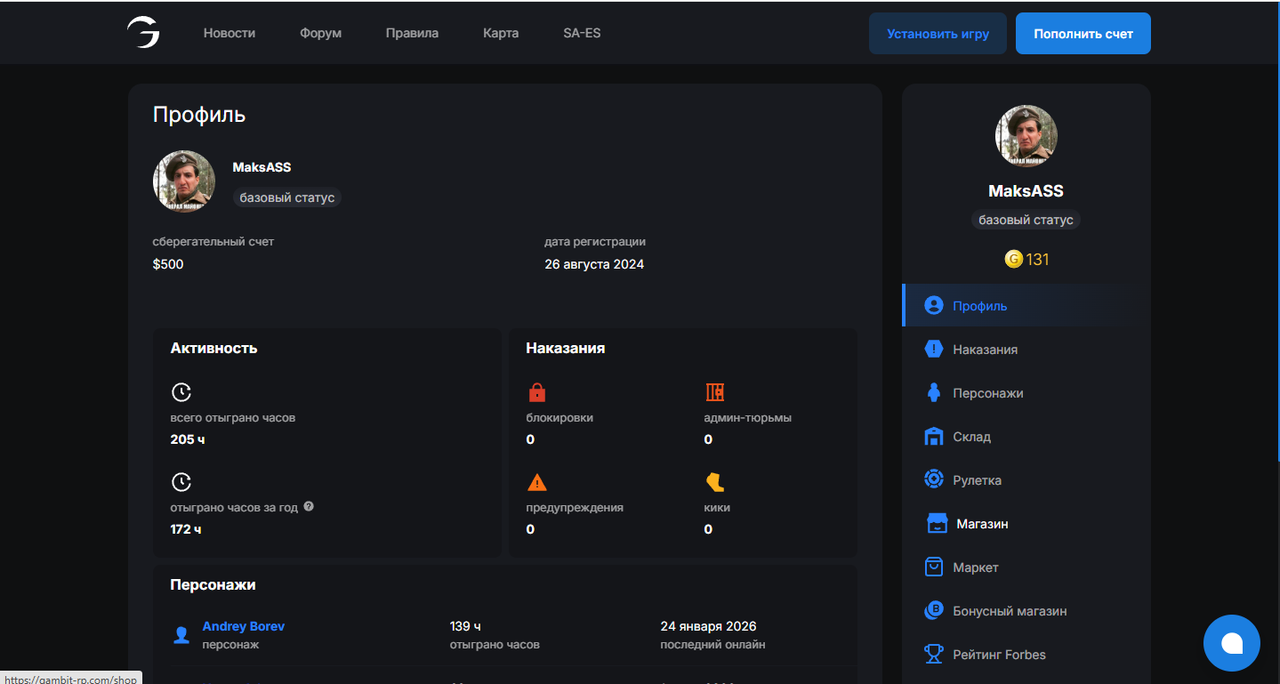Go to Наказания in the sidebar menu
Viewport: 1280px width, 684px height.
[x=985, y=349]
